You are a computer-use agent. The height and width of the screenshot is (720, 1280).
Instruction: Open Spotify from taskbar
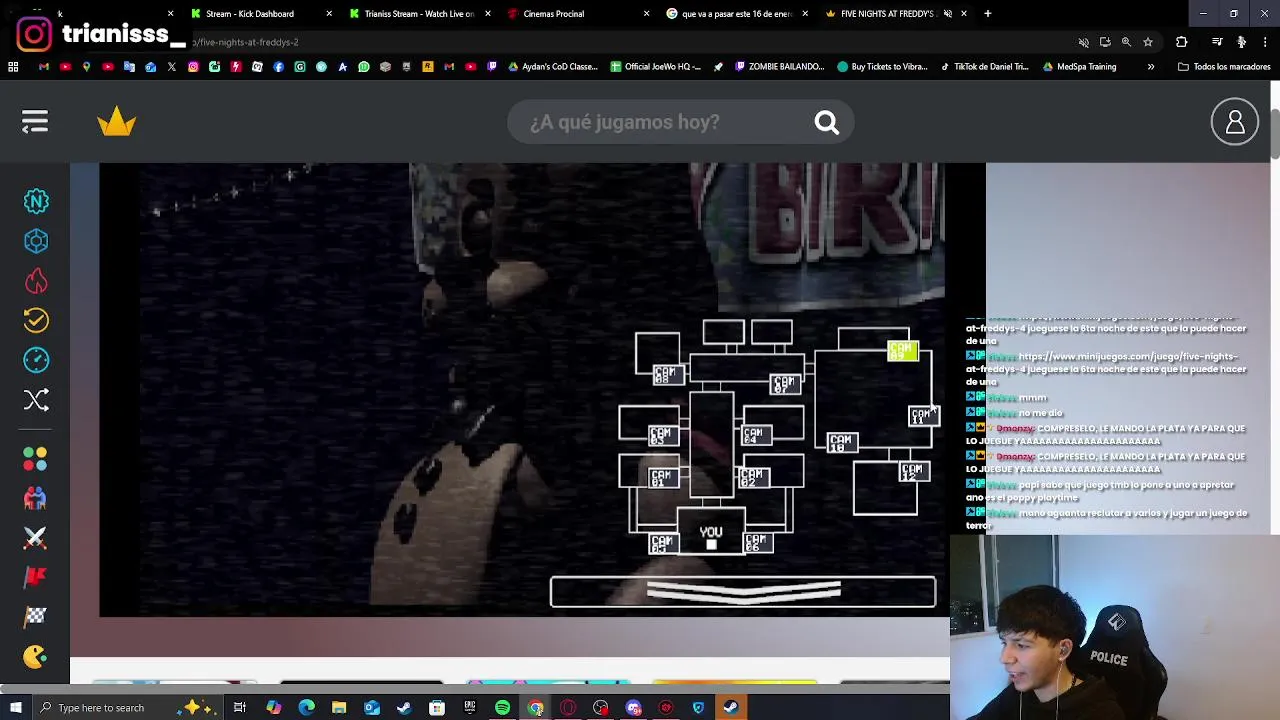(502, 708)
